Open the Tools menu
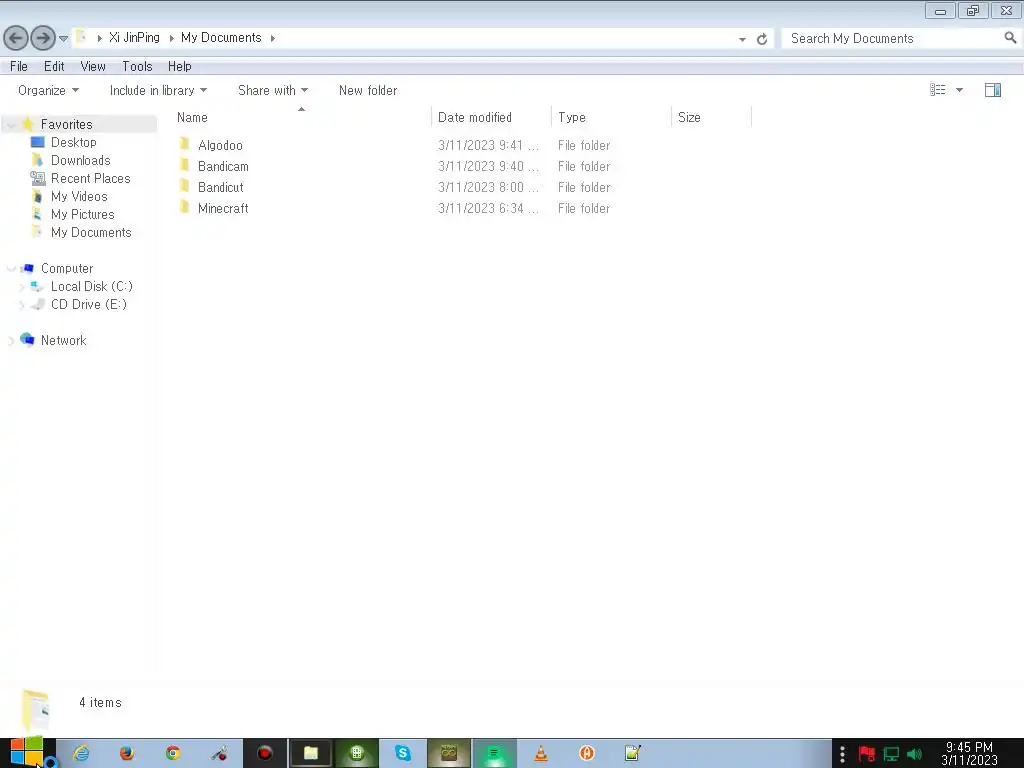Screen dimensions: 1024x768 click(x=137, y=67)
